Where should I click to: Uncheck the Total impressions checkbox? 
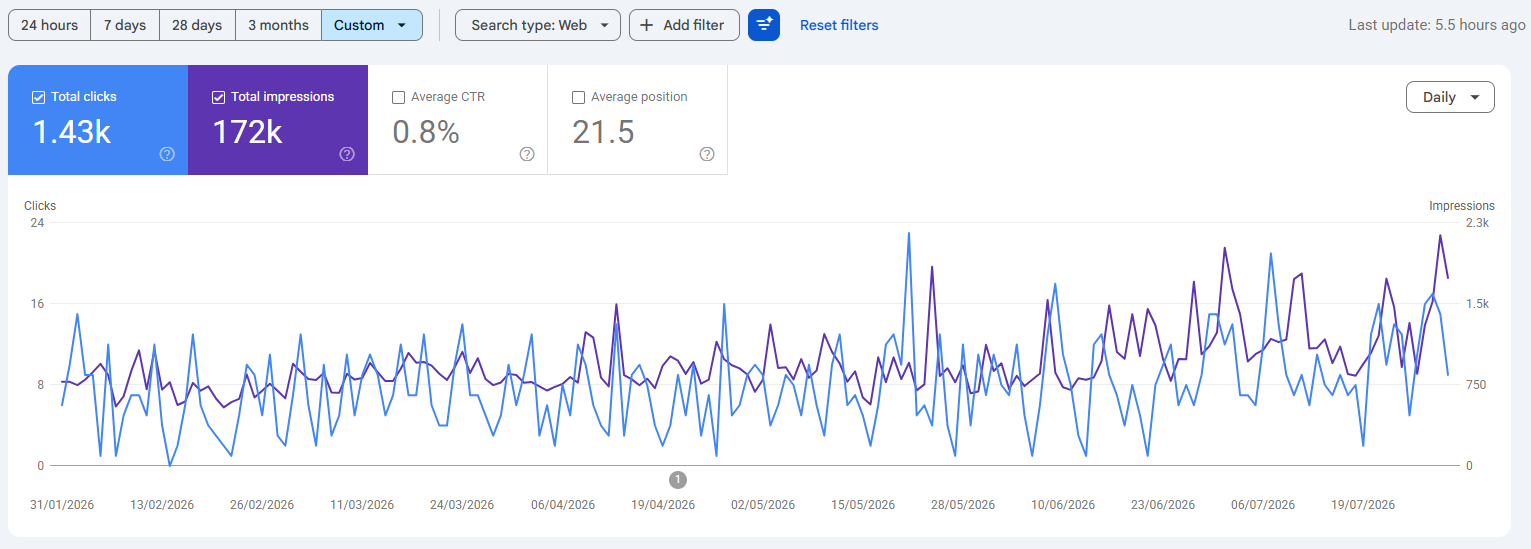pos(219,97)
